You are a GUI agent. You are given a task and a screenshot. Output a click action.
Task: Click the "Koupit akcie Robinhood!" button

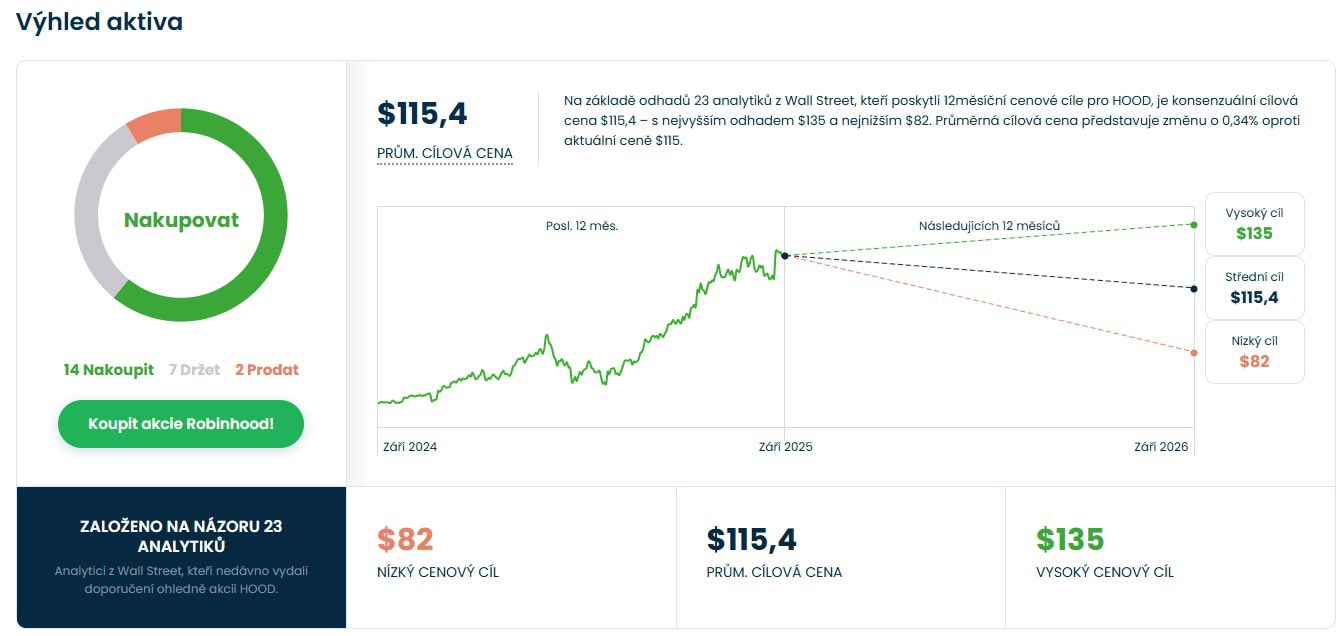click(x=181, y=424)
